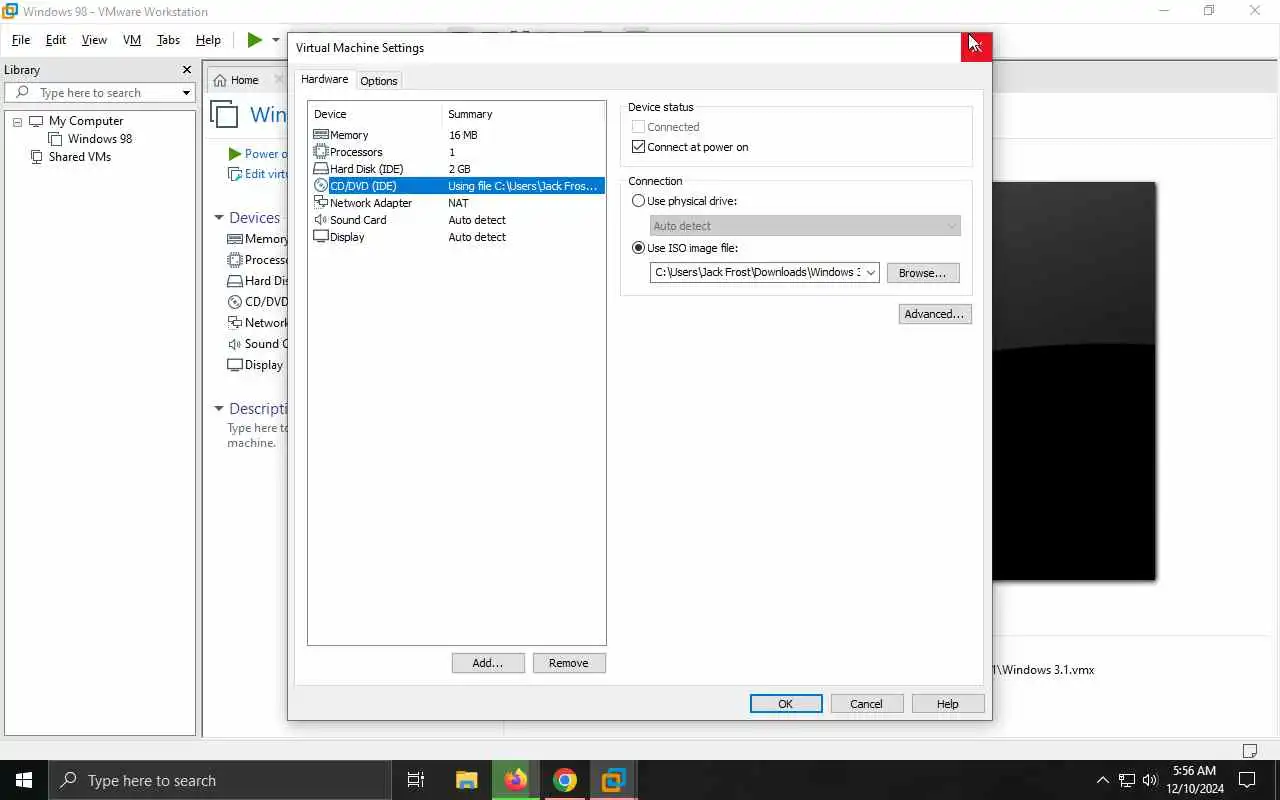Select the Sound Card speaker icon
The height and width of the screenshot is (800, 1280).
pos(321,220)
